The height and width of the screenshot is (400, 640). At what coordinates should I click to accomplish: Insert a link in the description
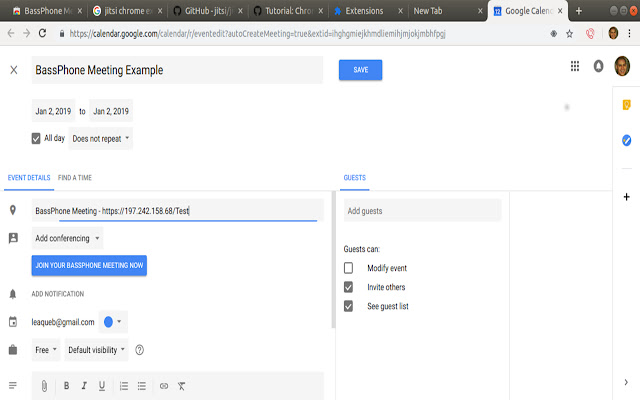[x=164, y=386]
